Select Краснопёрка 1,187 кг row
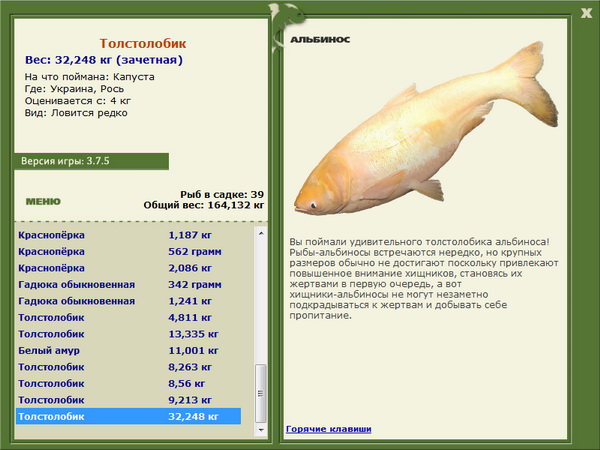 [x=128, y=235]
